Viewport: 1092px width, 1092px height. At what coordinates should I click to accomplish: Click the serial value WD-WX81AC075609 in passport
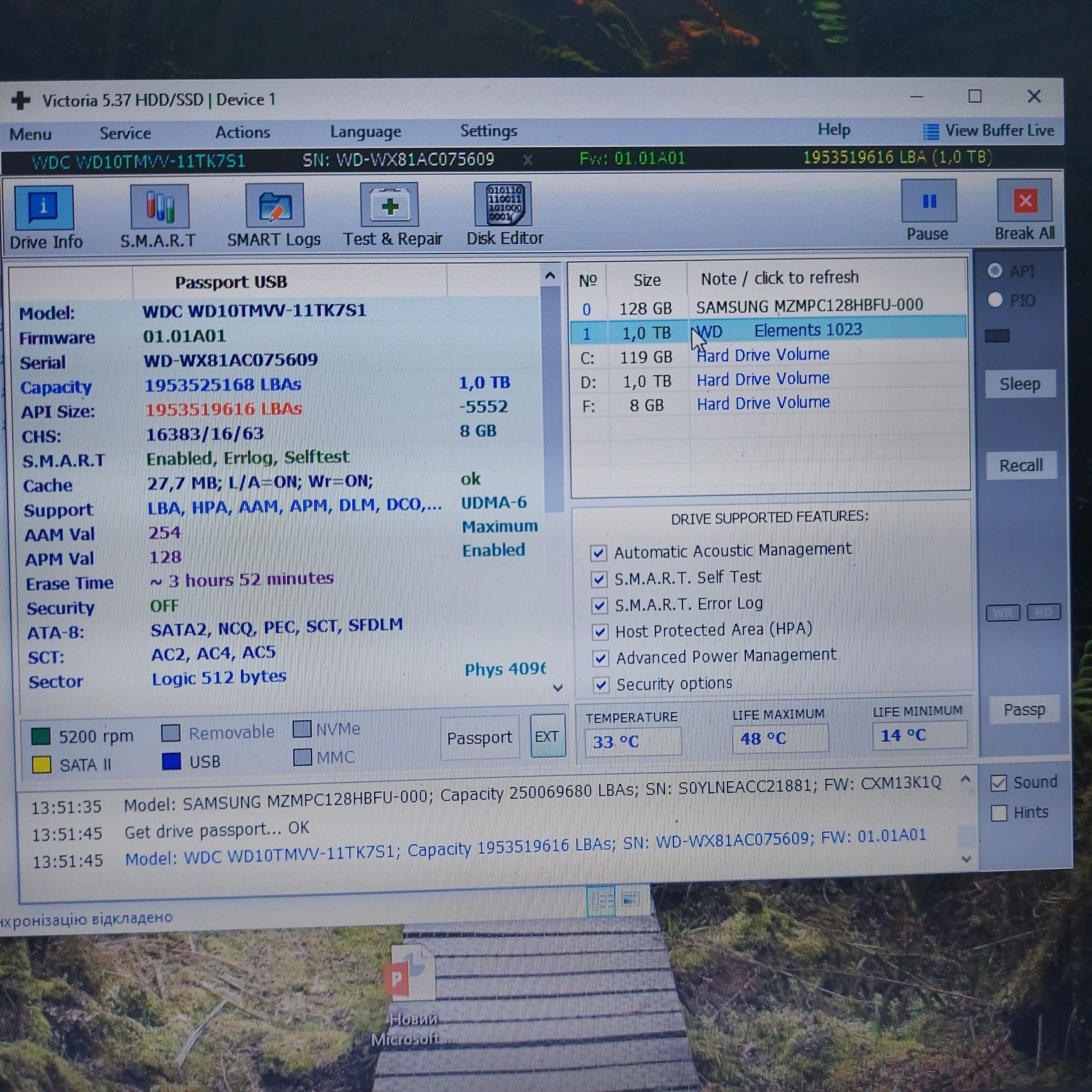click(x=230, y=360)
